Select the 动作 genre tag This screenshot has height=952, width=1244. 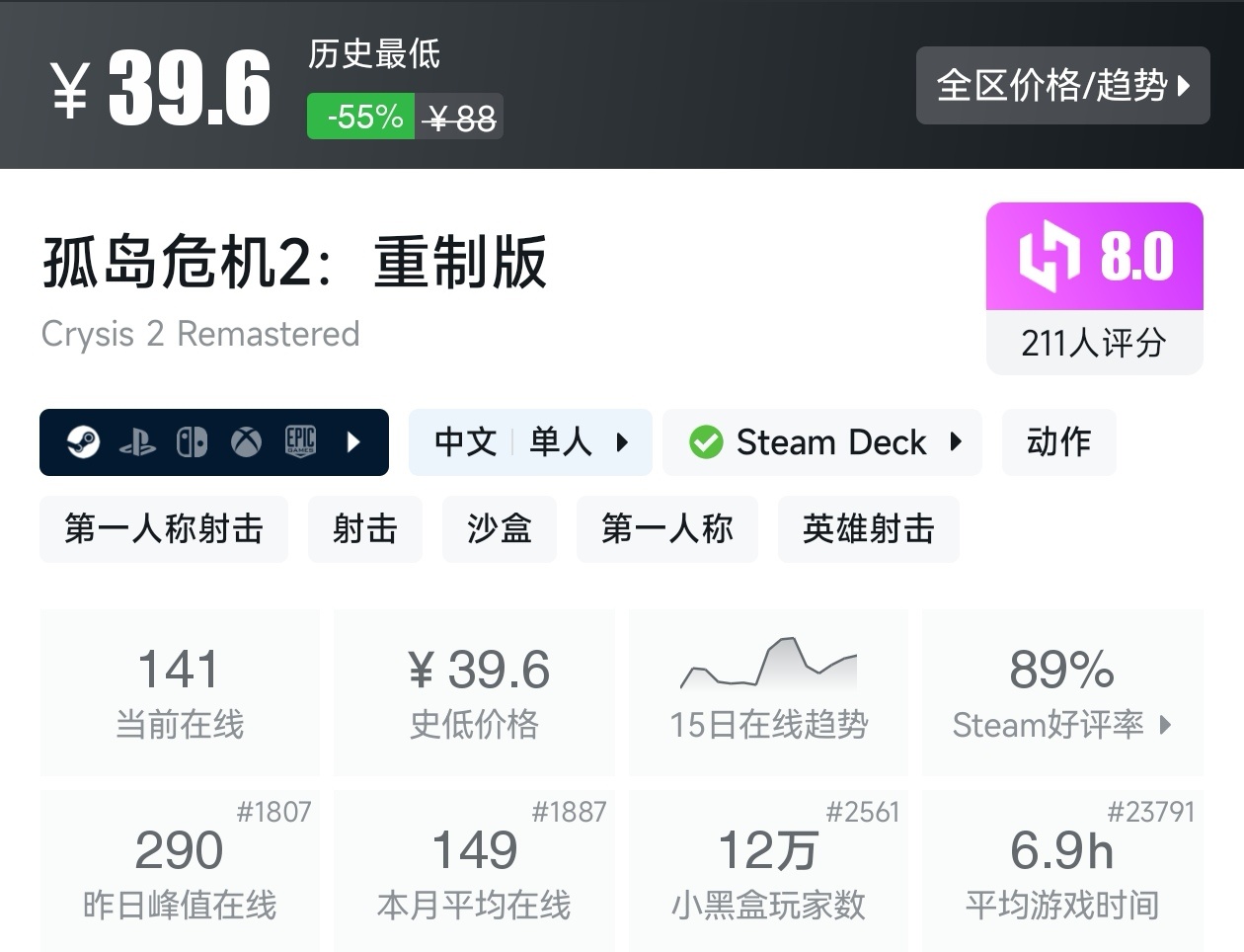1058,442
